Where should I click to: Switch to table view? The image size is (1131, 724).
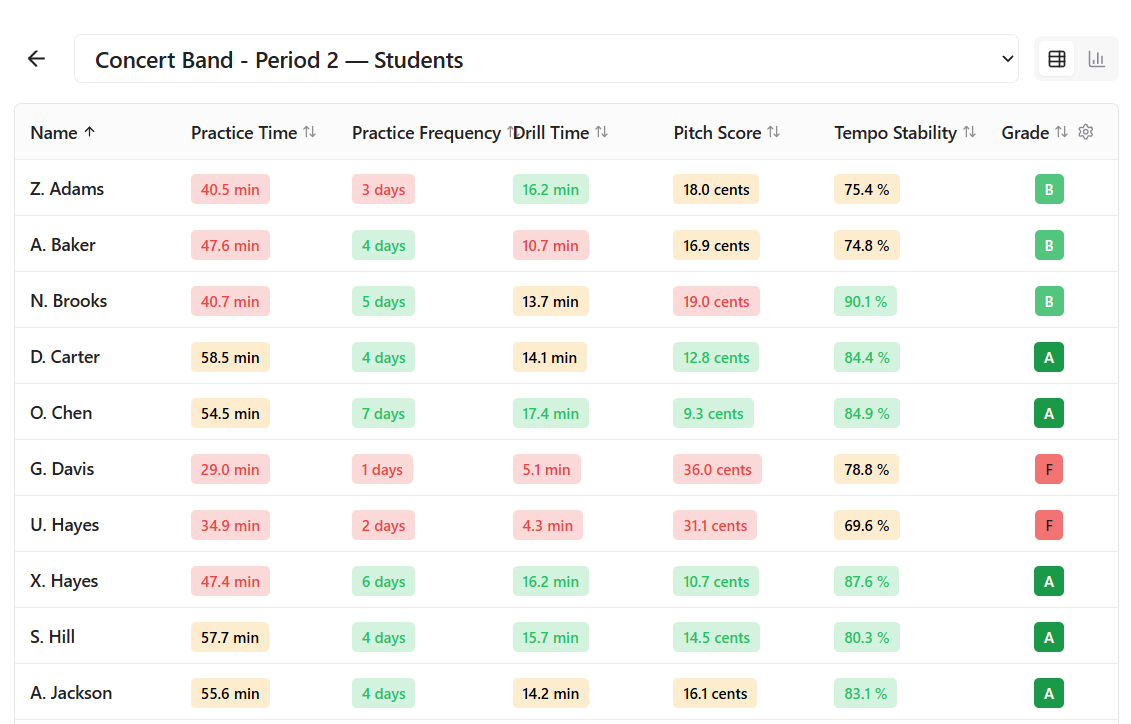tap(1057, 59)
